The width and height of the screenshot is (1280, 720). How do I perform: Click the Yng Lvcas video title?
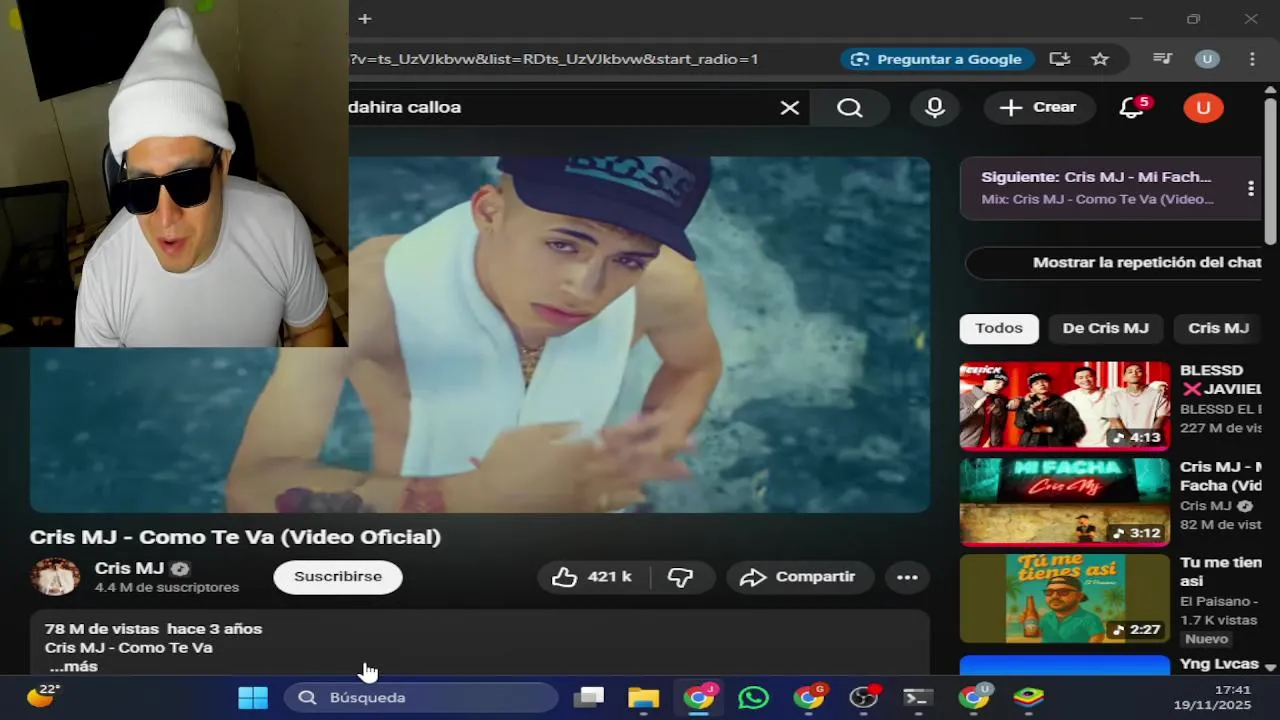[x=1218, y=664]
